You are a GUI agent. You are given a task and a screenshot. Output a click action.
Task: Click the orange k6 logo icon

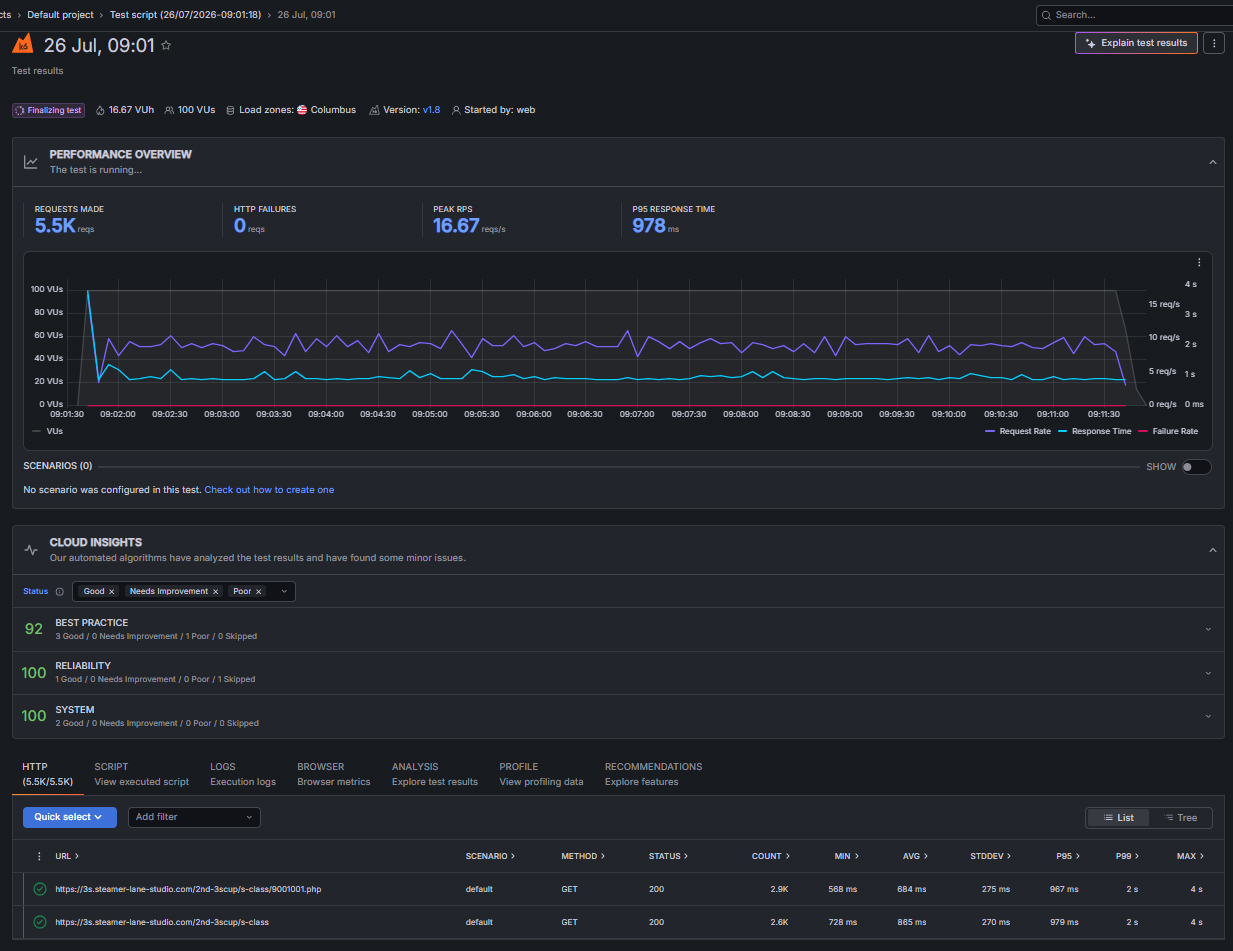[x=22, y=44]
